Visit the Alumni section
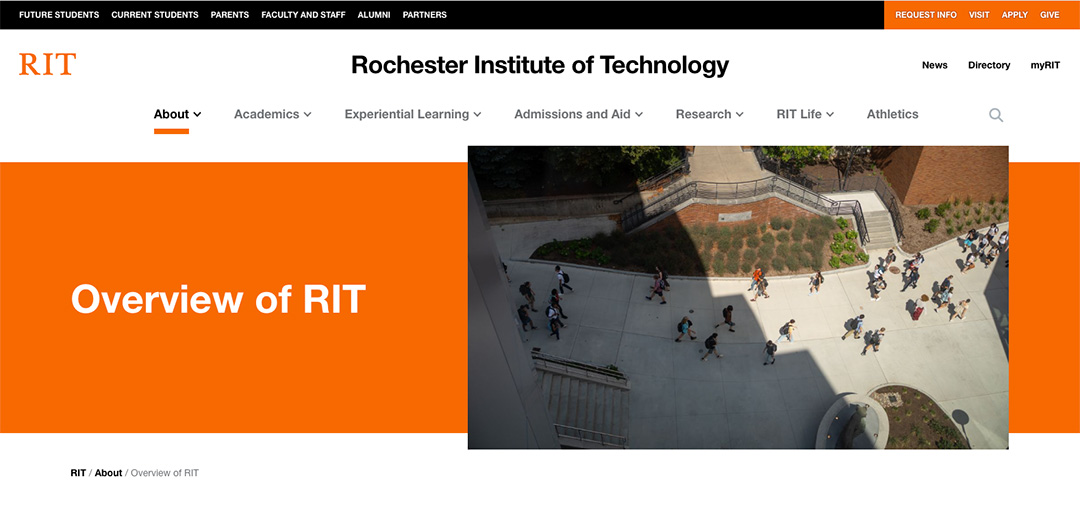Screen dimensions: 1080x520 point(374,15)
